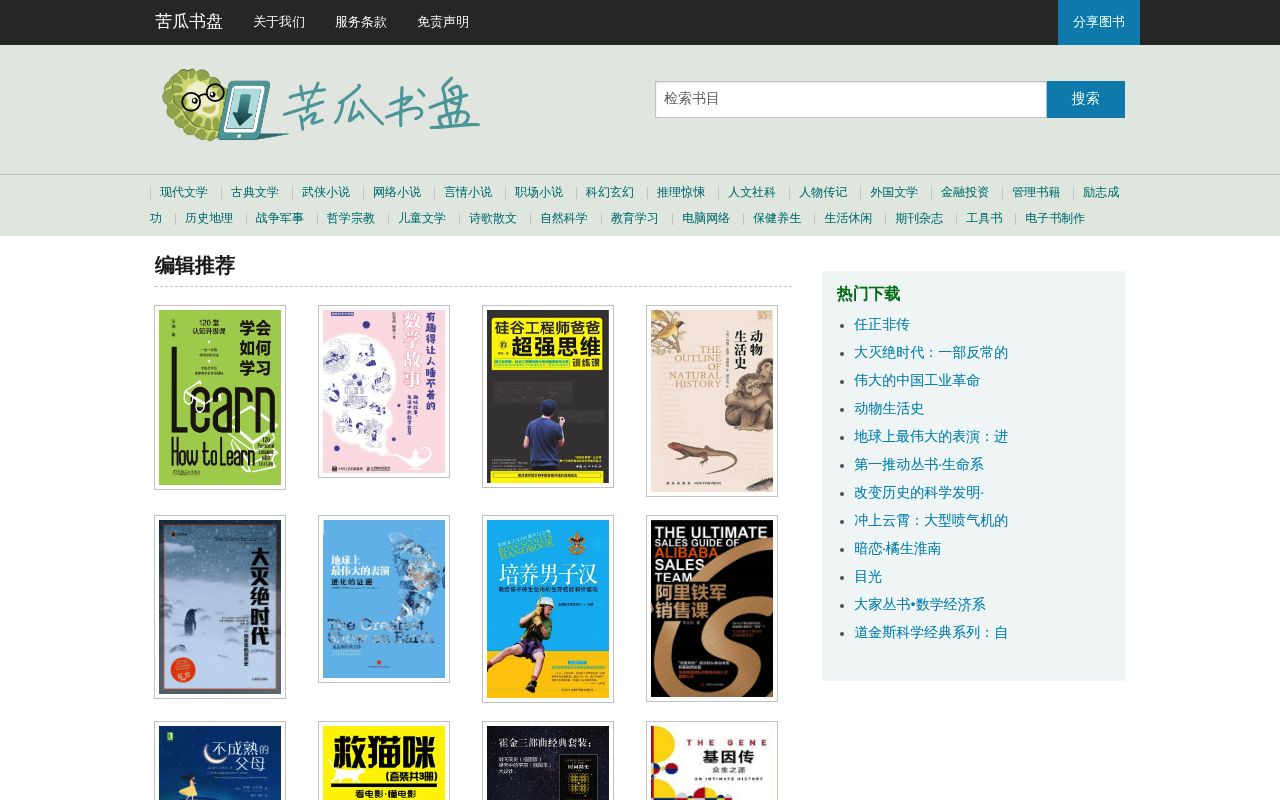
Task: Open the 霍金三部曲经典套装 book cover
Action: (548, 761)
